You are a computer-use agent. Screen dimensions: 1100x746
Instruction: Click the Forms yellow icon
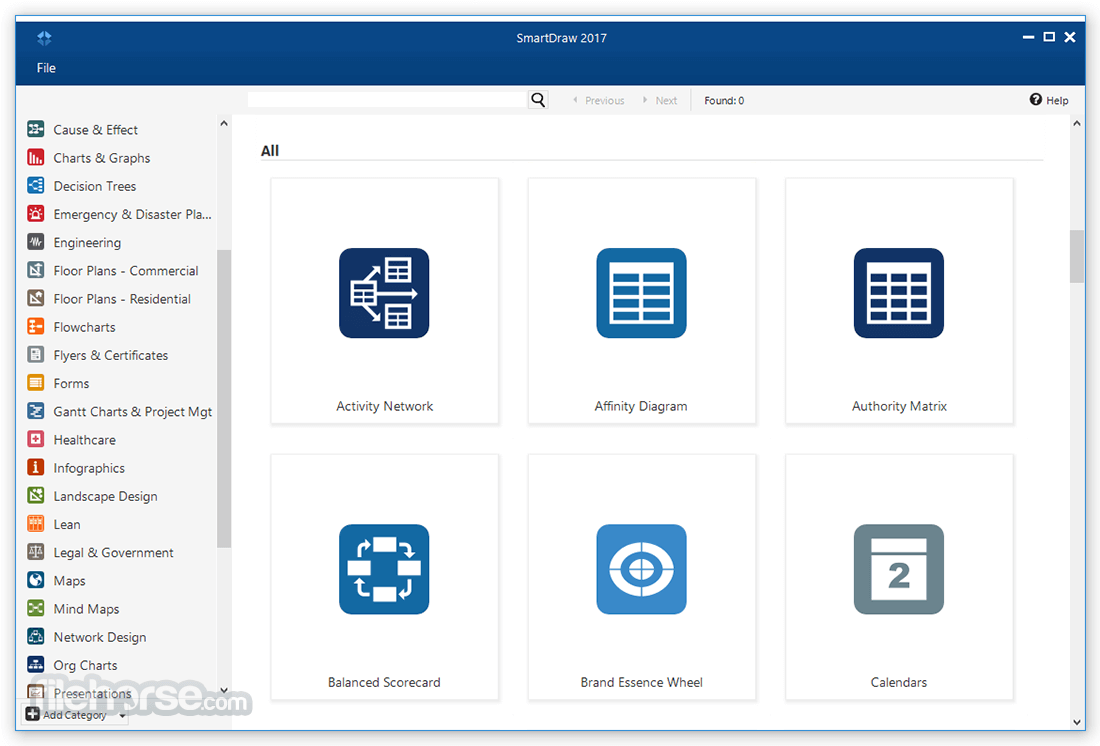[x=36, y=382]
